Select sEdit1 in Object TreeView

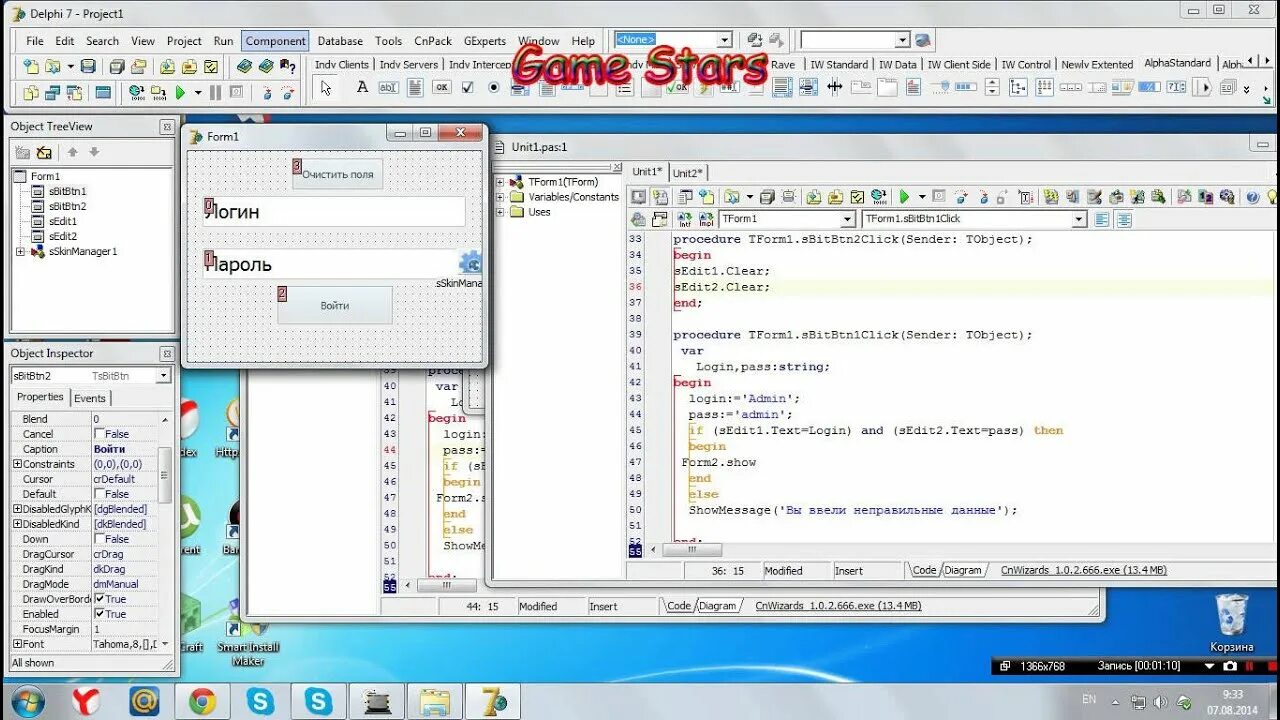click(62, 222)
